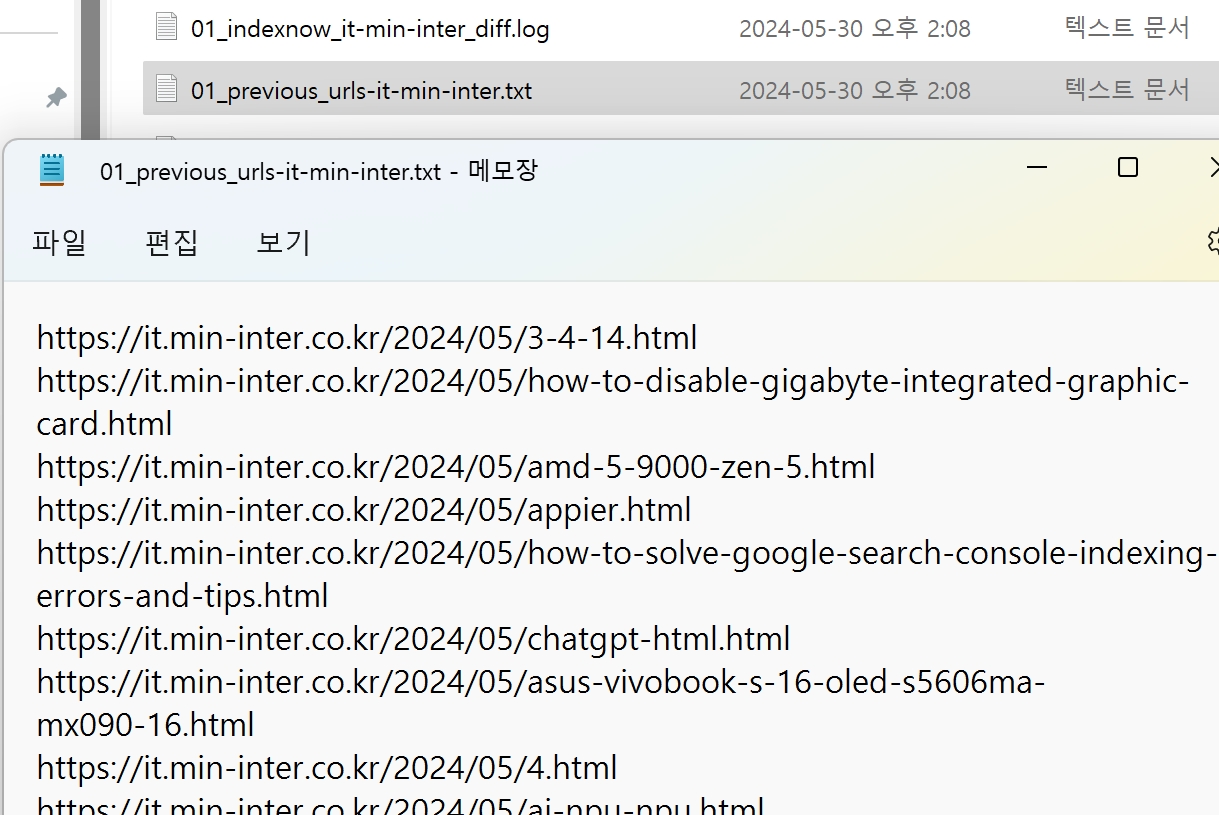Click the 3-4-14.html URL line
Image resolution: width=1219 pixels, height=815 pixels.
(367, 337)
